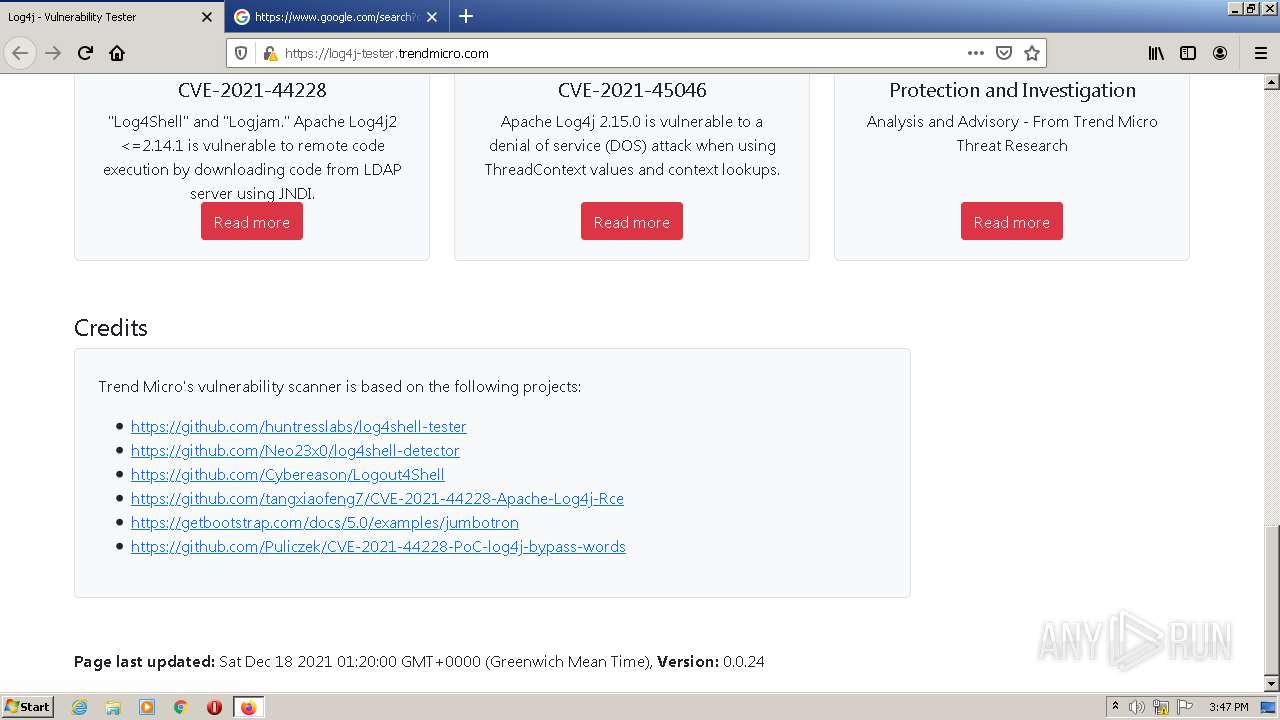
Task: Save page to Pocket
Action: (x=1004, y=53)
